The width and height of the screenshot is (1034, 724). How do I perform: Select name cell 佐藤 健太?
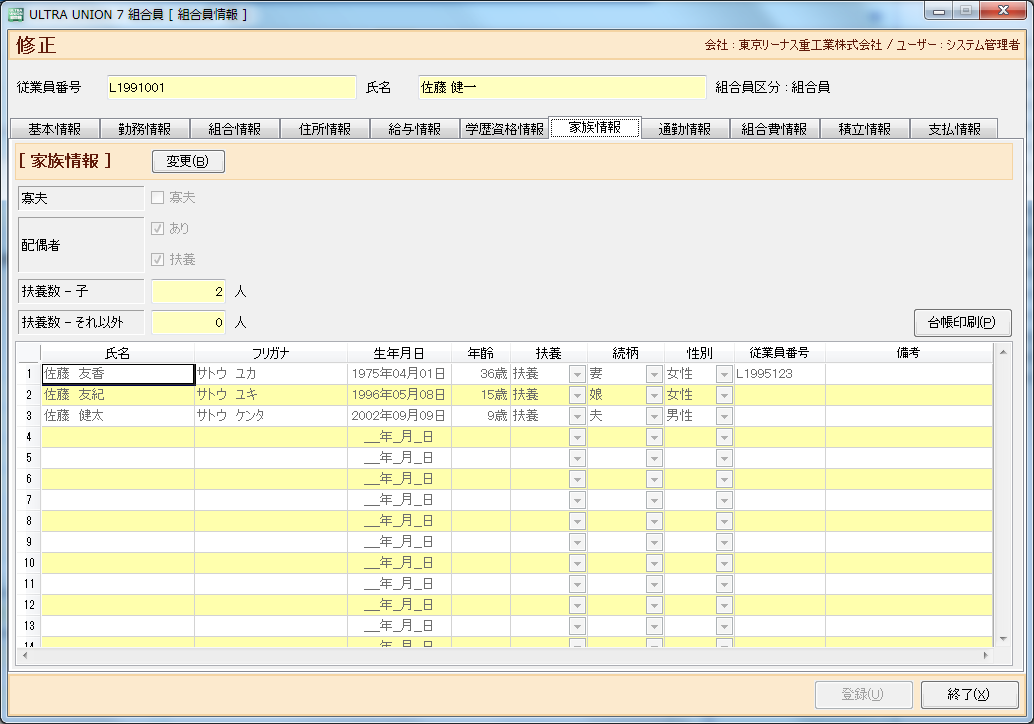coord(118,416)
